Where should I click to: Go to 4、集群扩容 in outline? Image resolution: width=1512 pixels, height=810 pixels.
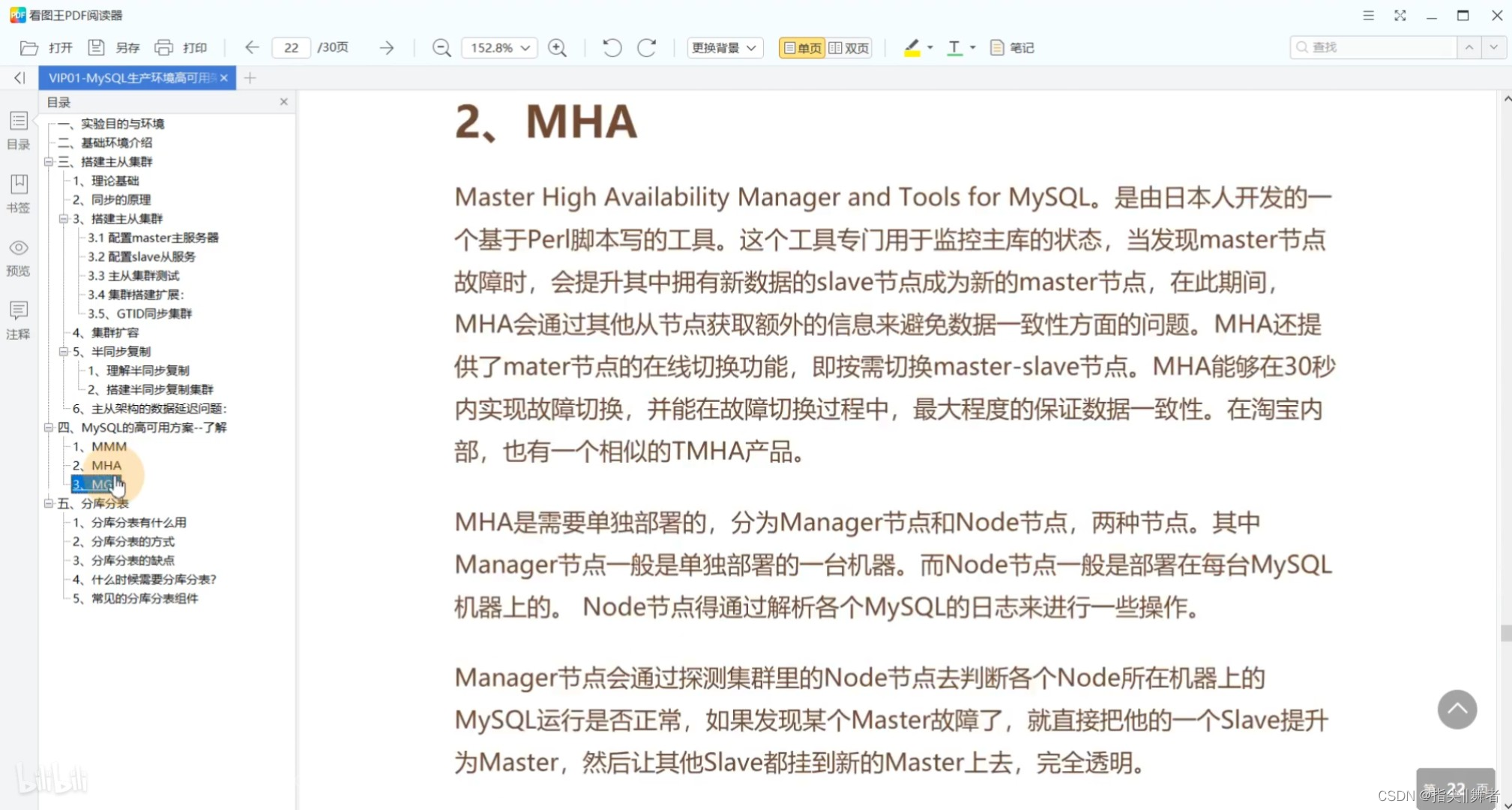pyautogui.click(x=106, y=332)
